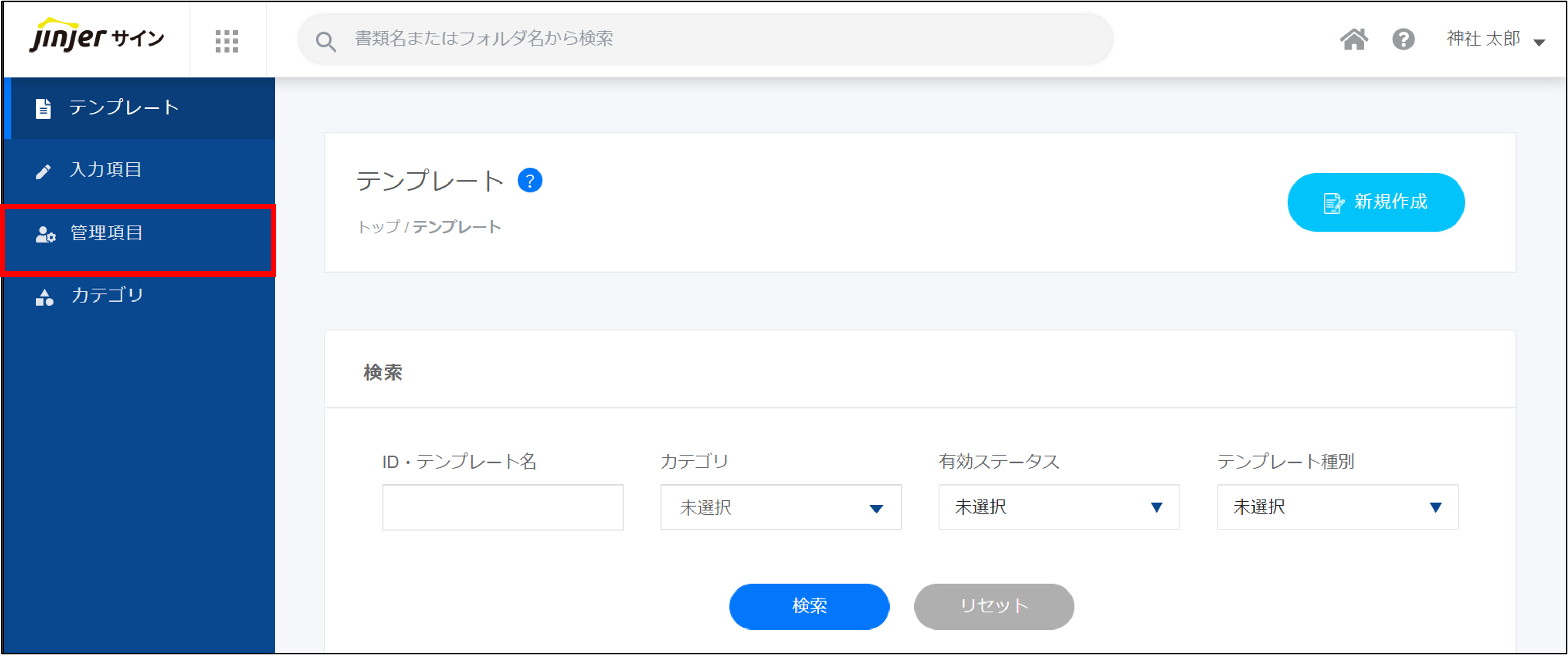Open the apps grid menu icon
The image size is (1568, 655).
tap(227, 41)
